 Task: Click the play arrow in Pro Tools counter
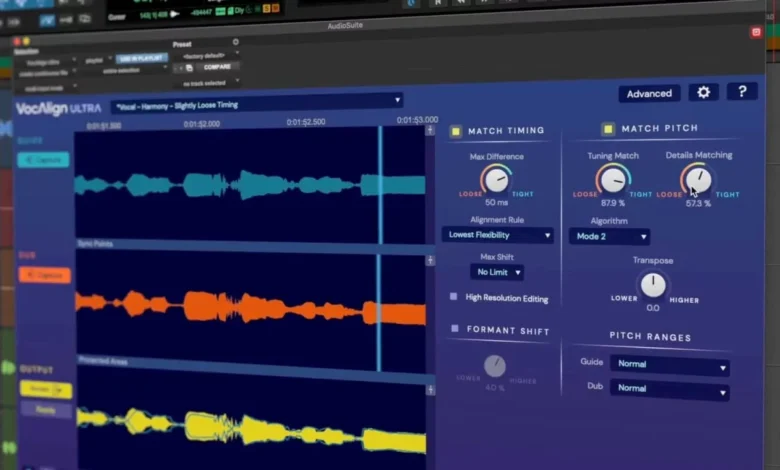pyautogui.click(x=175, y=14)
